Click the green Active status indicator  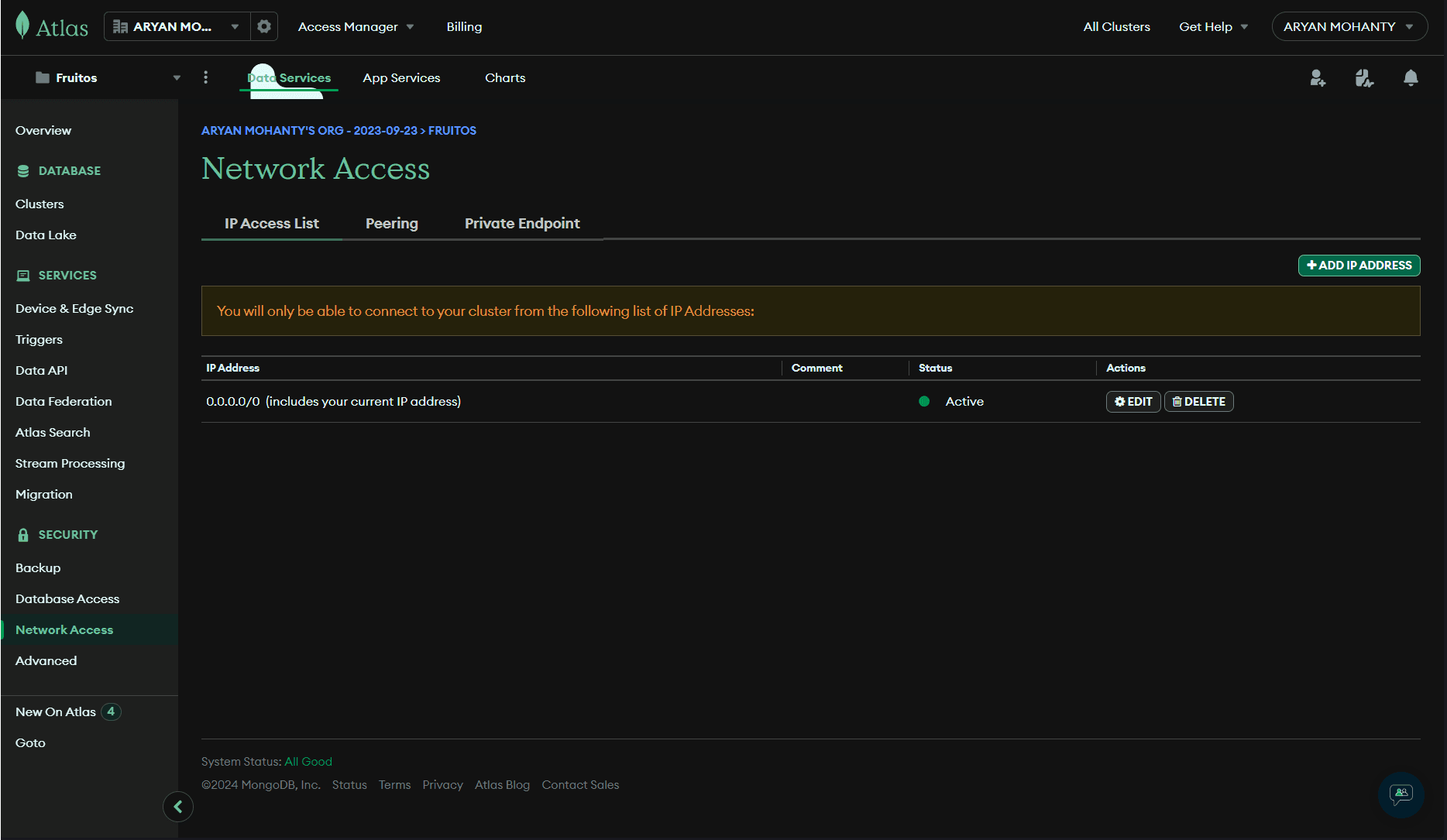click(x=923, y=402)
